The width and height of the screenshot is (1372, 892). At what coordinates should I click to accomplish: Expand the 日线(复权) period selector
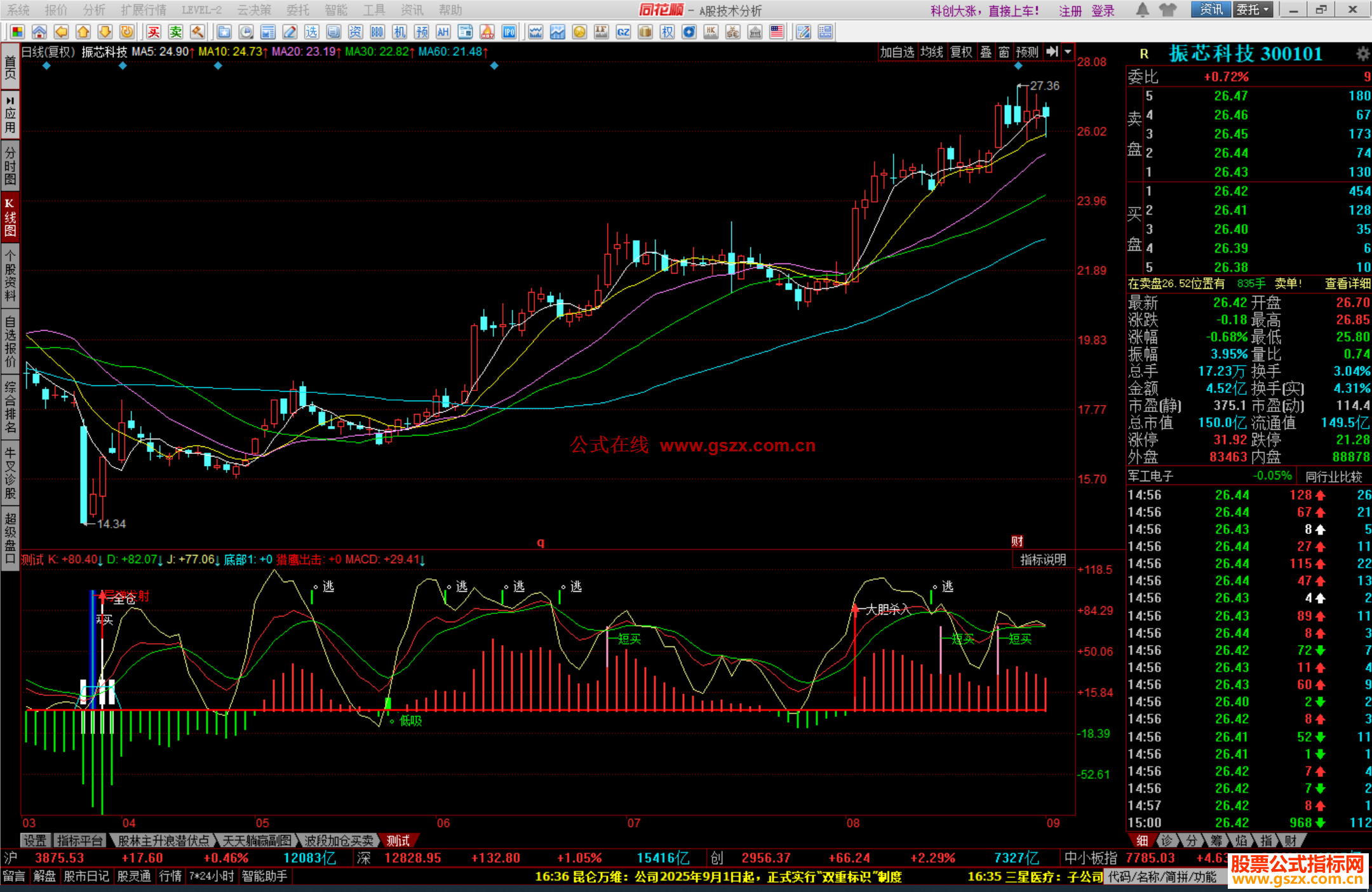click(48, 52)
